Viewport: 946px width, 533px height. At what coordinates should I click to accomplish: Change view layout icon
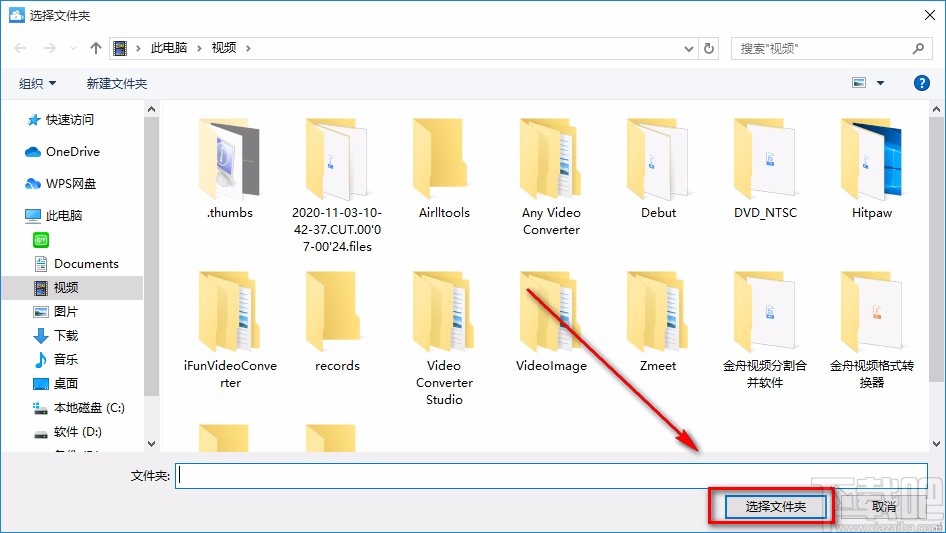859,83
